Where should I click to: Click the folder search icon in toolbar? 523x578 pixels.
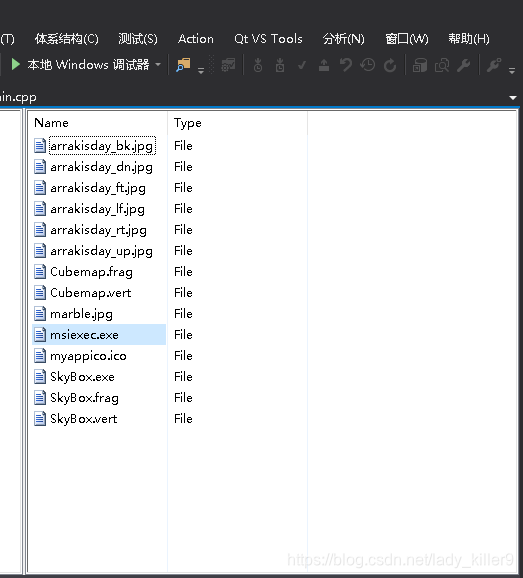[x=183, y=65]
